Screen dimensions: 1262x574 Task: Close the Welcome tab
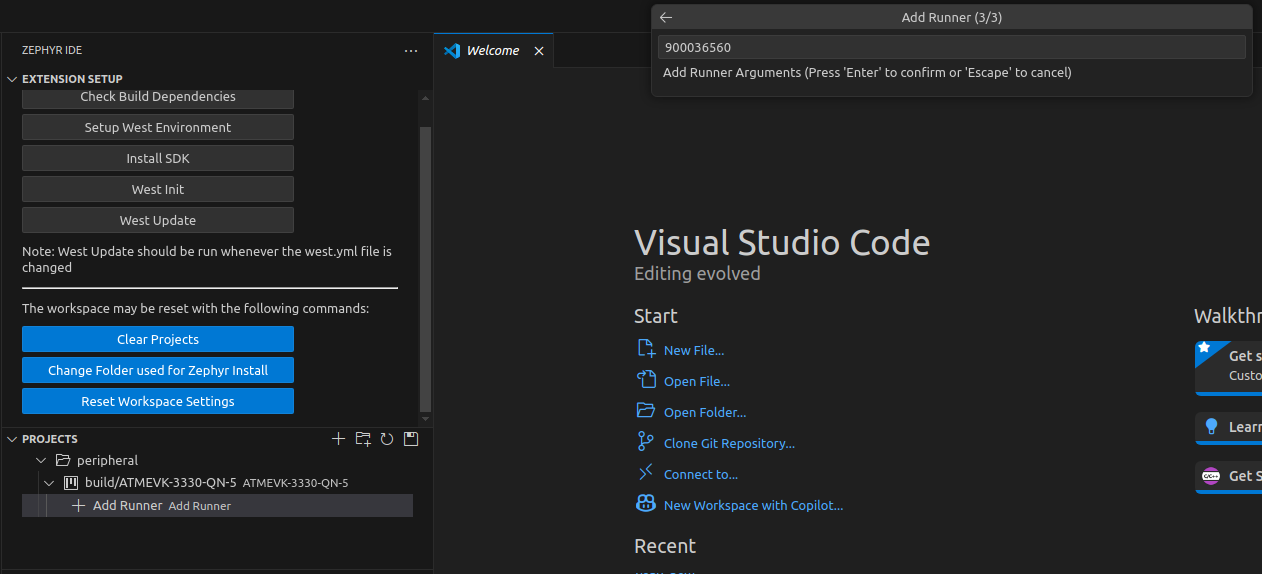[539, 51]
